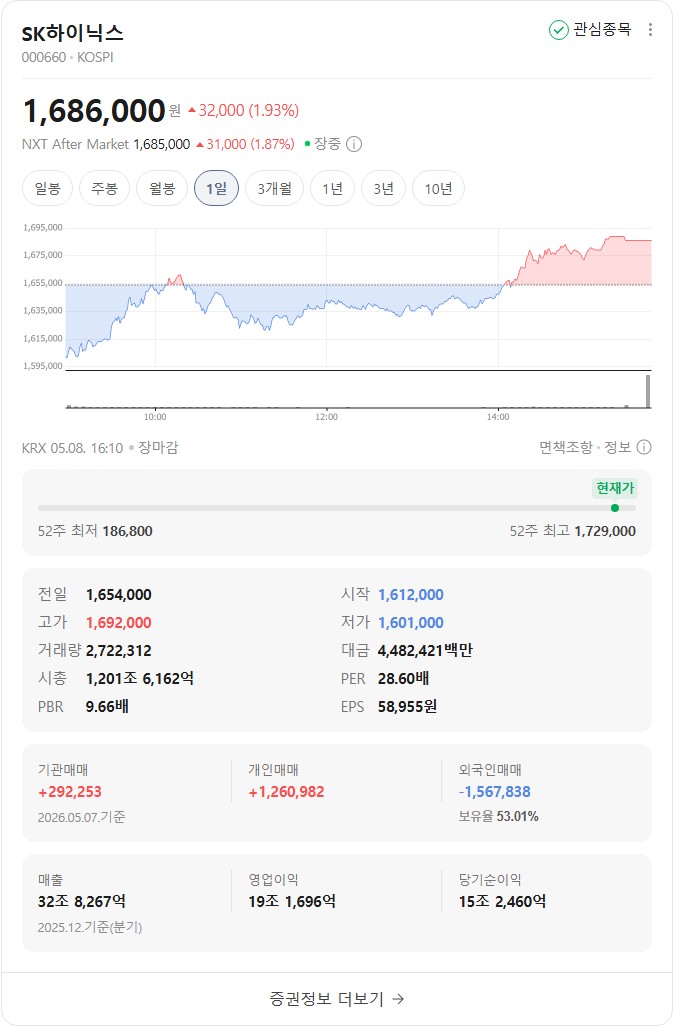Click the 14:00 time axis label
The width and height of the screenshot is (673, 1026).
[x=498, y=417]
